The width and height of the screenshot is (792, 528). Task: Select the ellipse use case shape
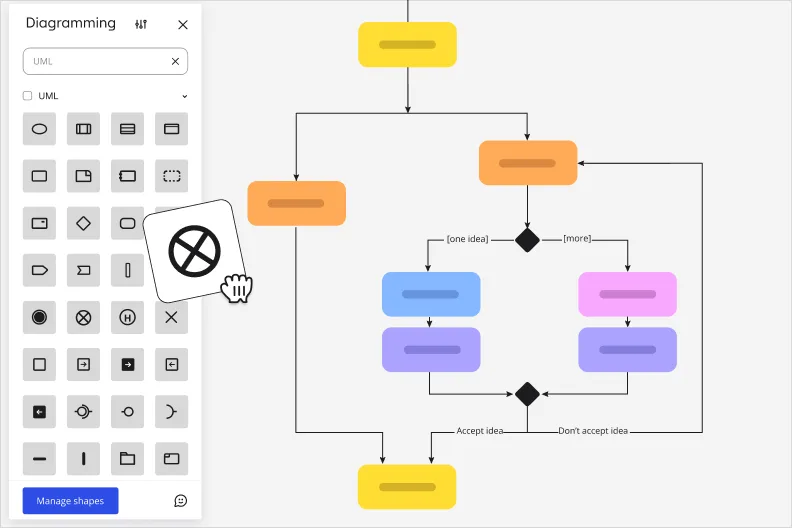click(40, 129)
